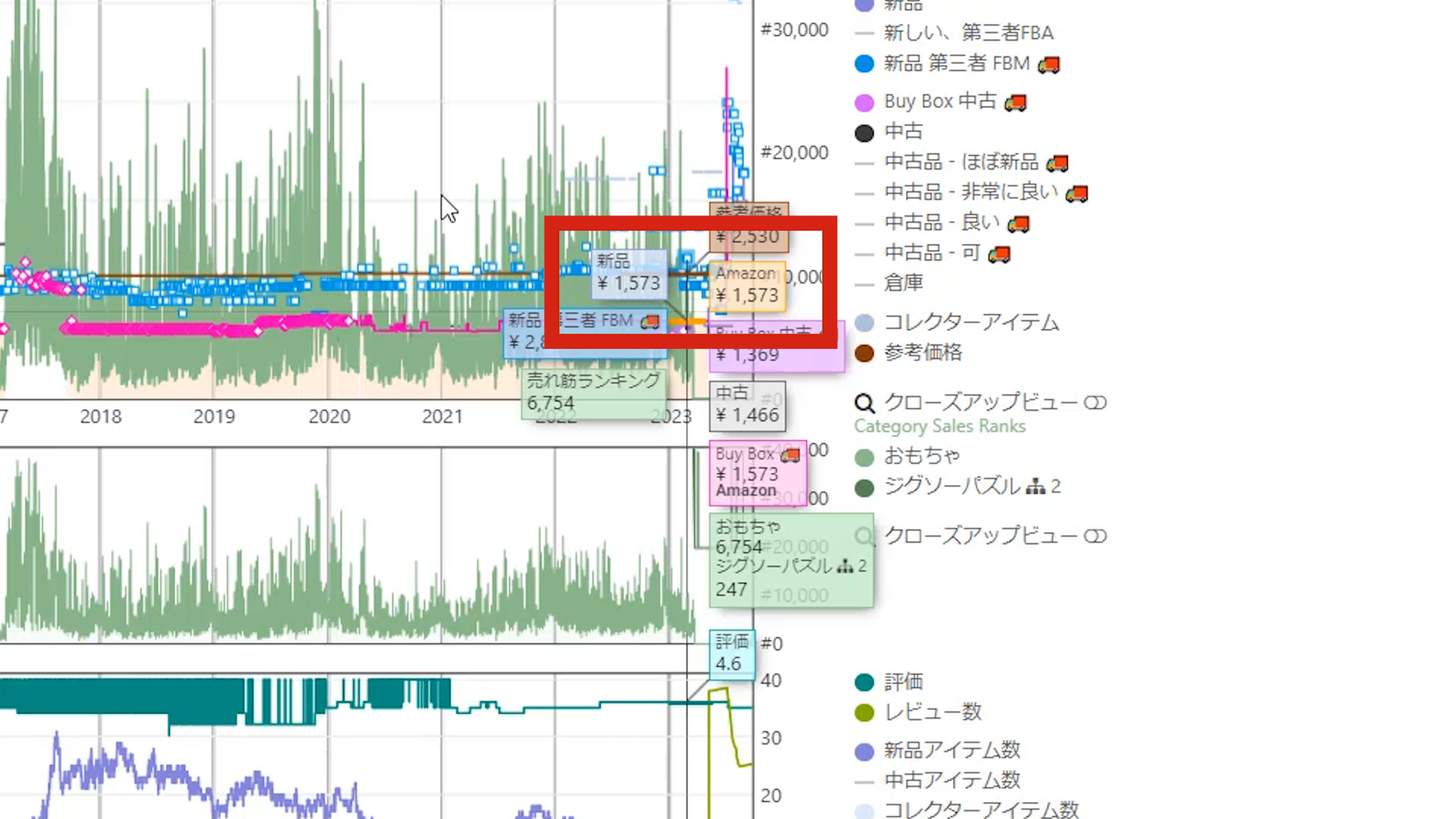Image resolution: width=1456 pixels, height=819 pixels.
Task: Show the 倉庫 series from legend
Action: (902, 284)
